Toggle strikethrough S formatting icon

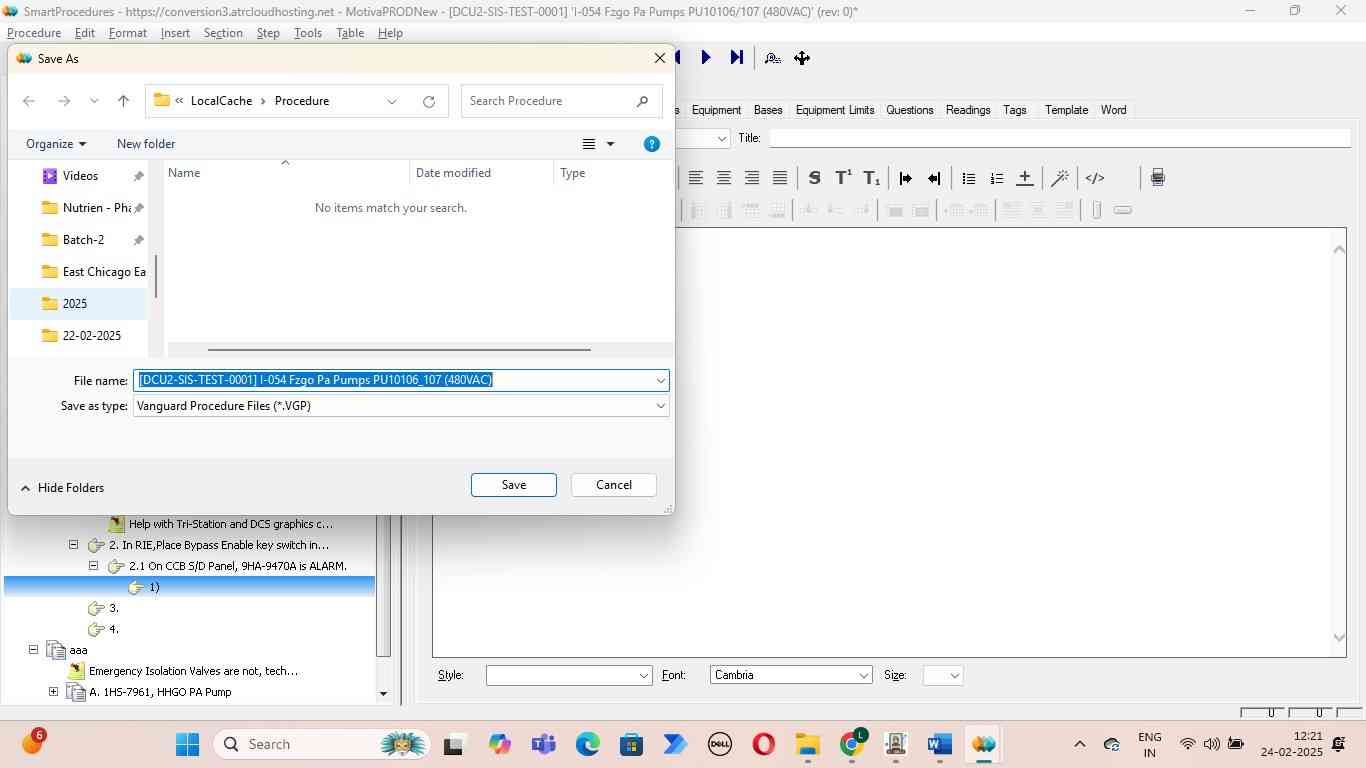[814, 178]
